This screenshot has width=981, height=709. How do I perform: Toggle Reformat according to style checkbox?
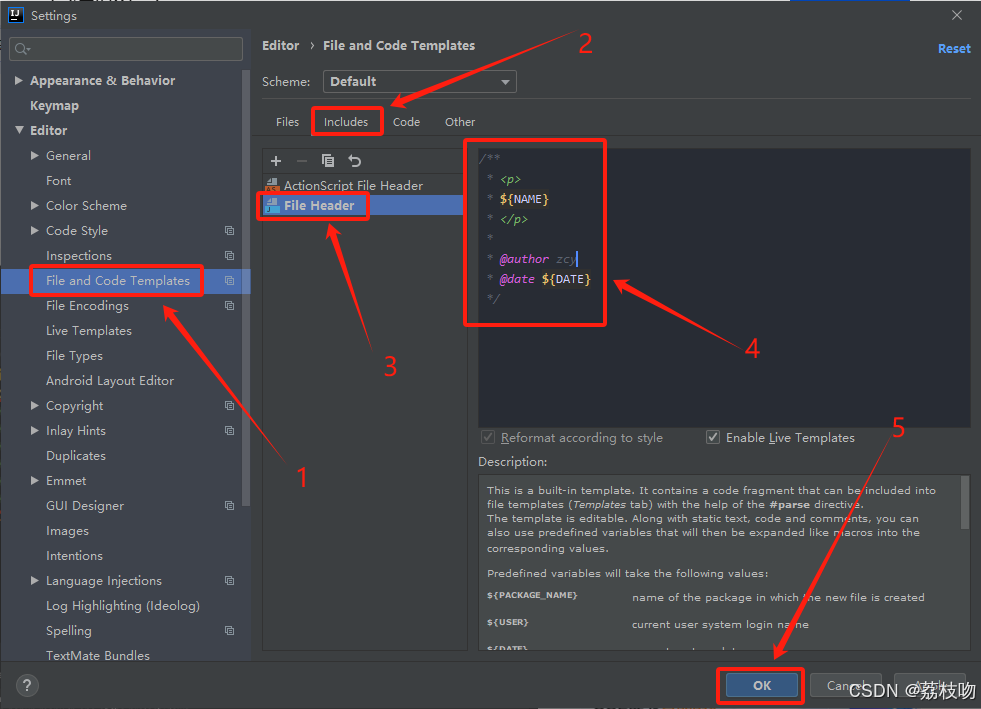pyautogui.click(x=488, y=437)
